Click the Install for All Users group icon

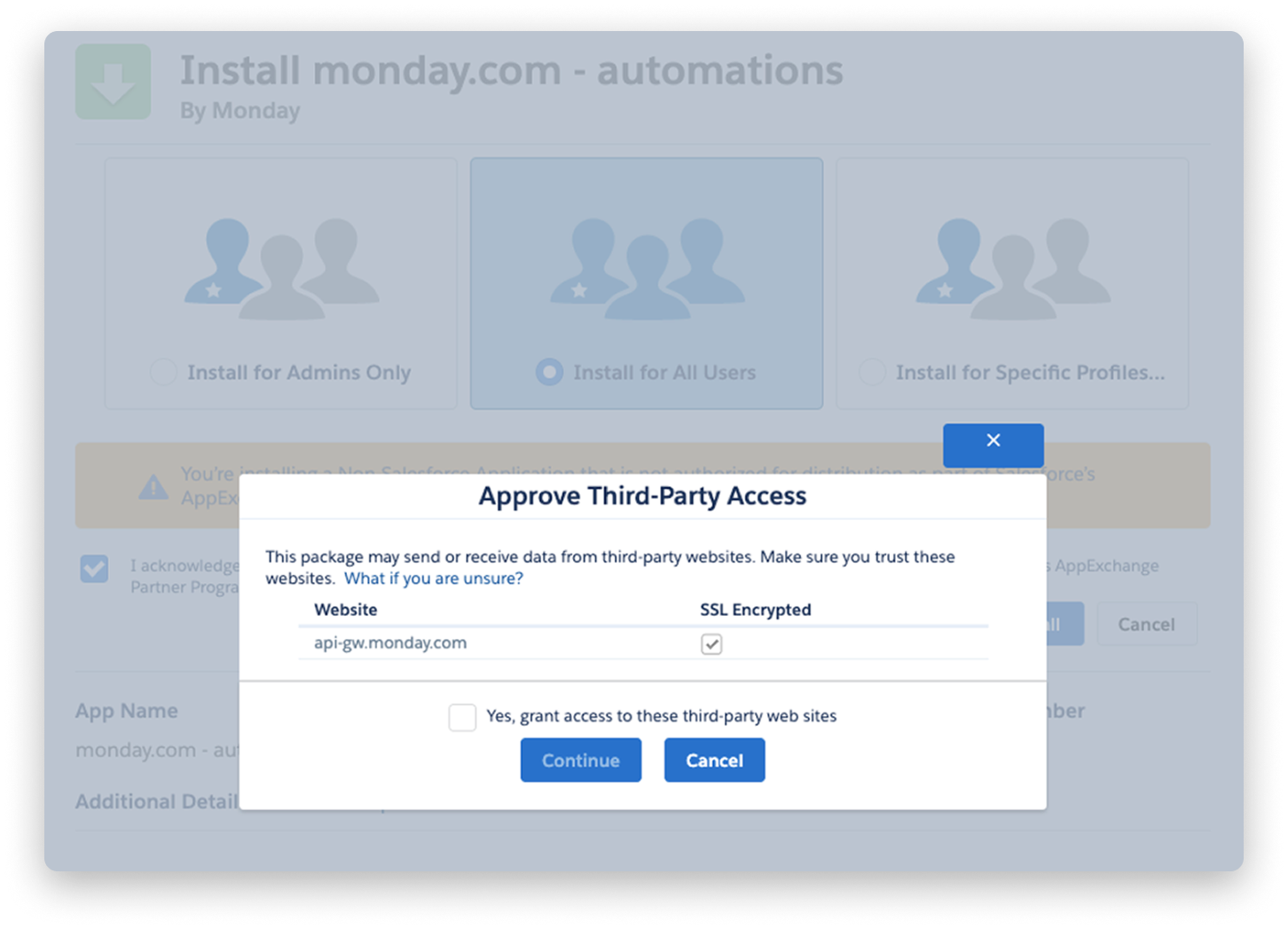click(647, 268)
